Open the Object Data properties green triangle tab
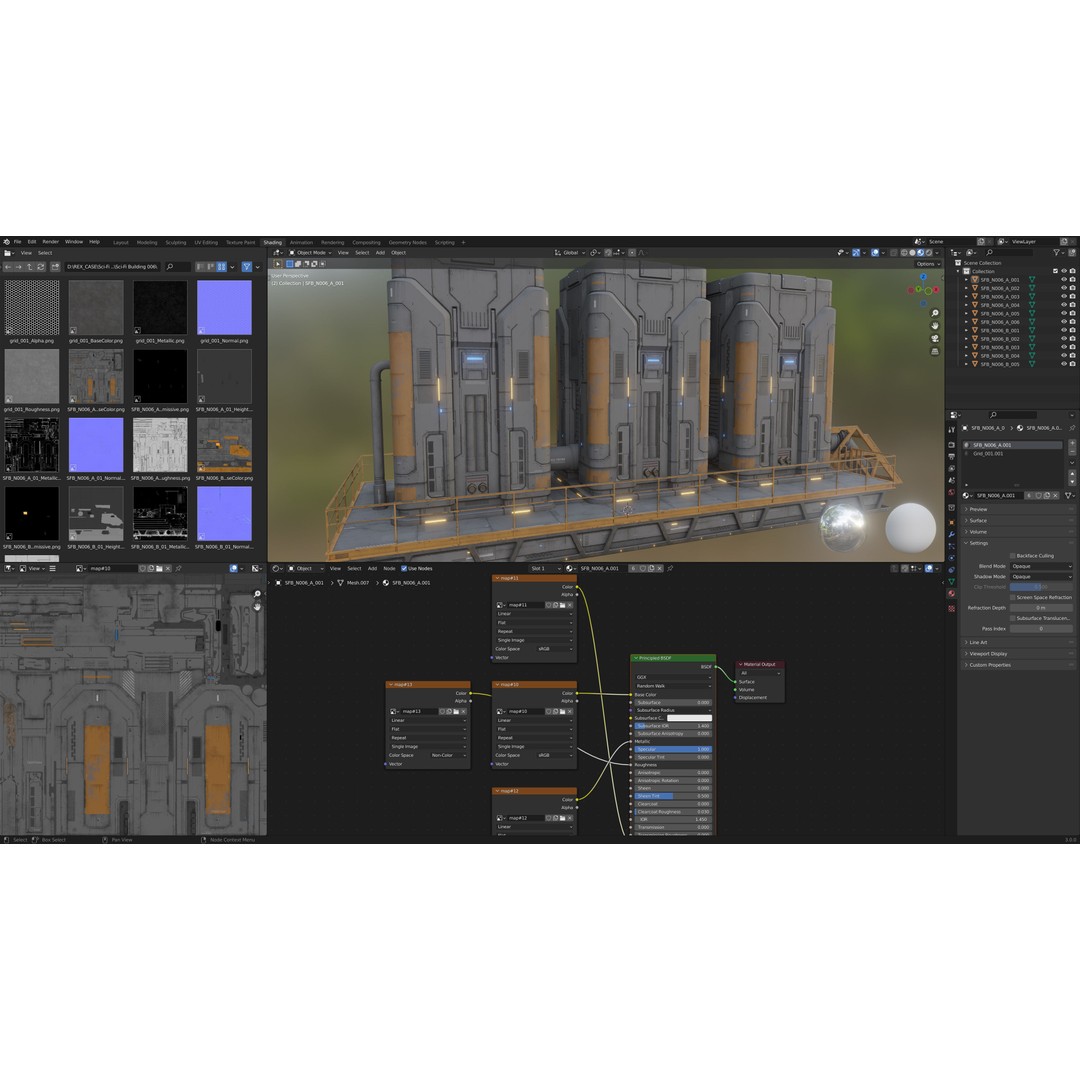Viewport: 1080px width, 1080px height. 951,581
